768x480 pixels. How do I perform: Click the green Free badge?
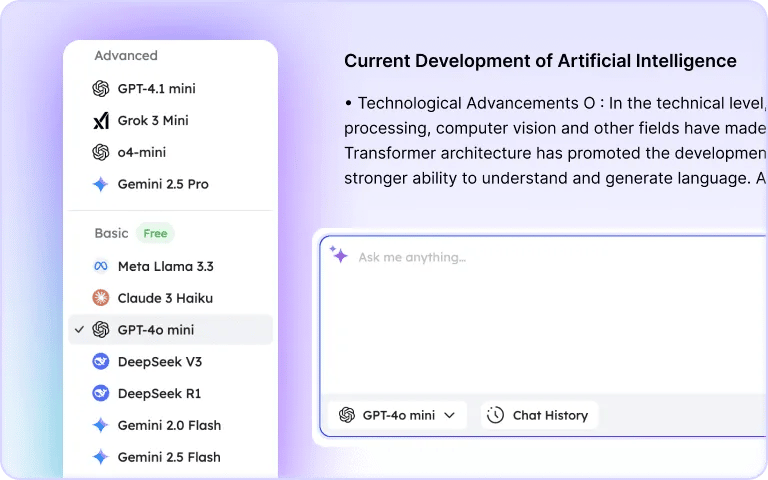point(155,234)
